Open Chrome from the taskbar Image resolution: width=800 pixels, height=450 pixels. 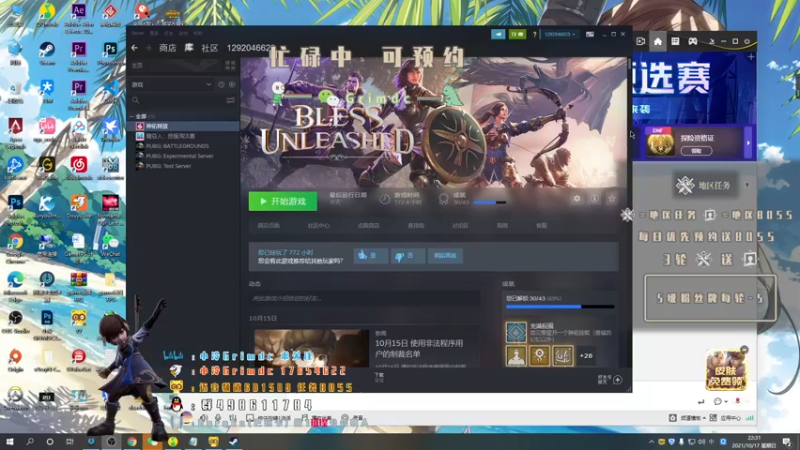pyautogui.click(x=132, y=442)
